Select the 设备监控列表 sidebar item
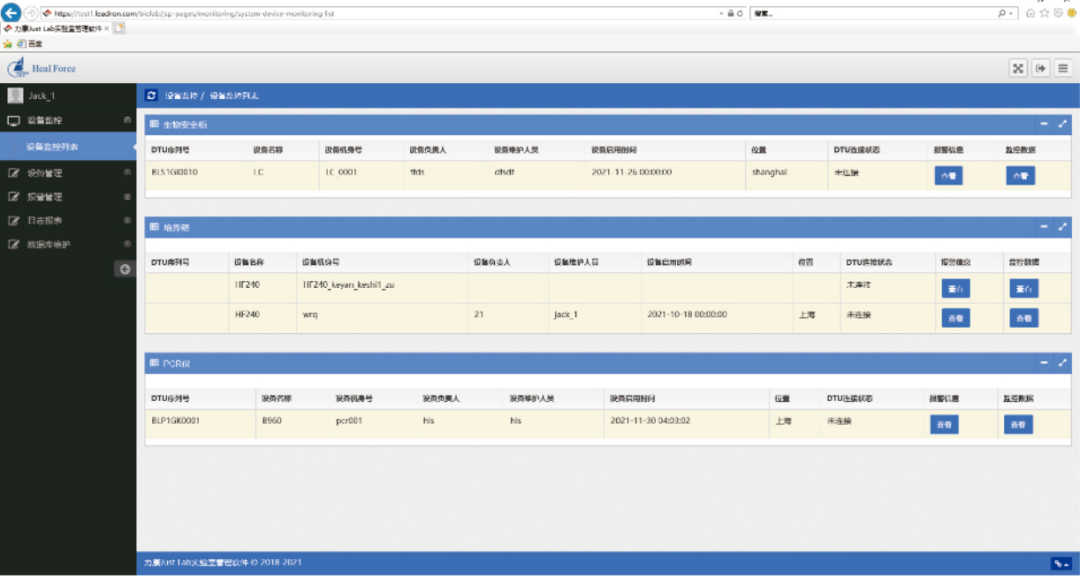The height and width of the screenshot is (576, 1080). click(68, 147)
